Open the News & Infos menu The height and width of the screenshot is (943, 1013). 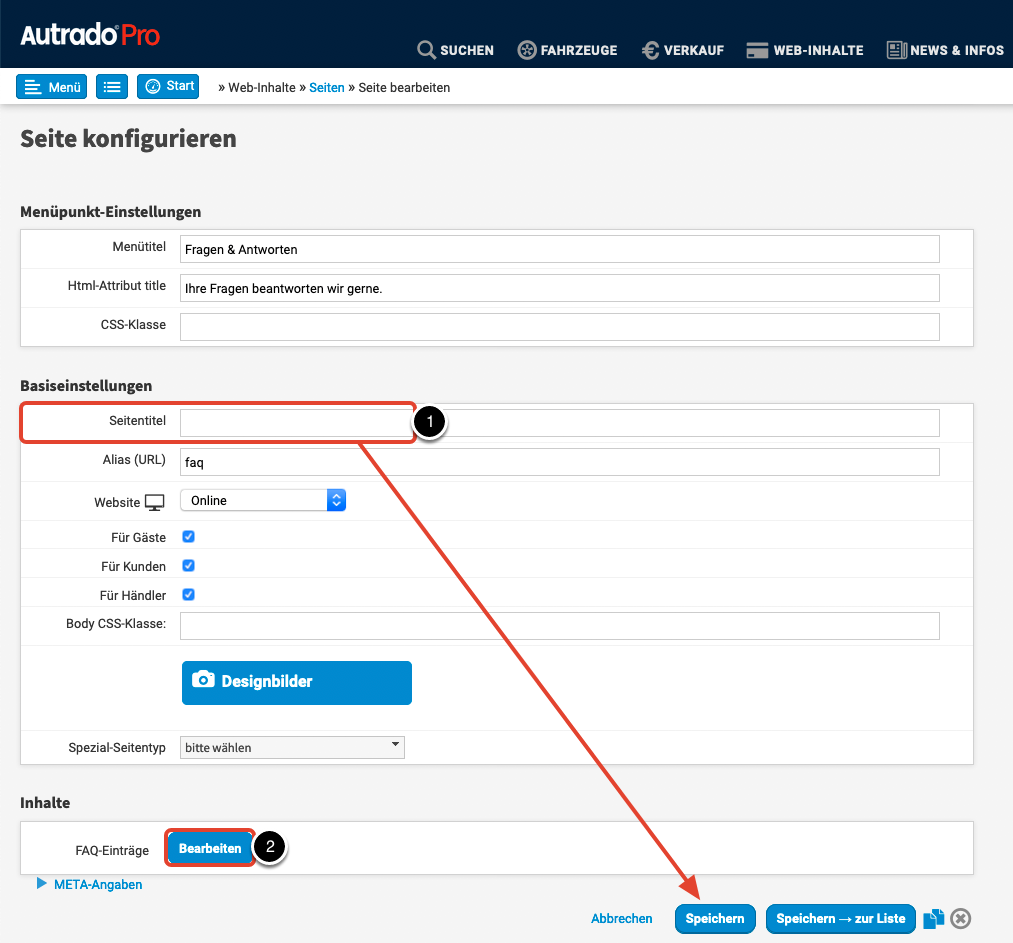pyautogui.click(x=945, y=50)
